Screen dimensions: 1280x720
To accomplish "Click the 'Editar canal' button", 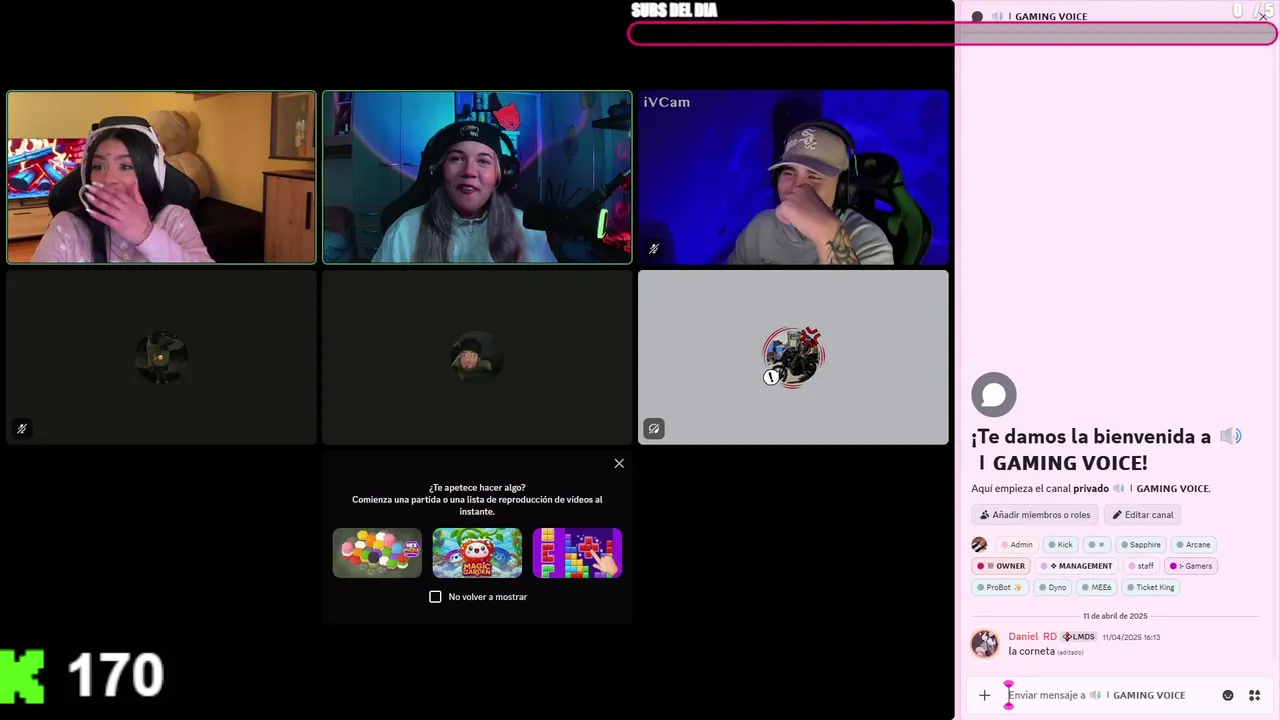I will pos(1143,515).
